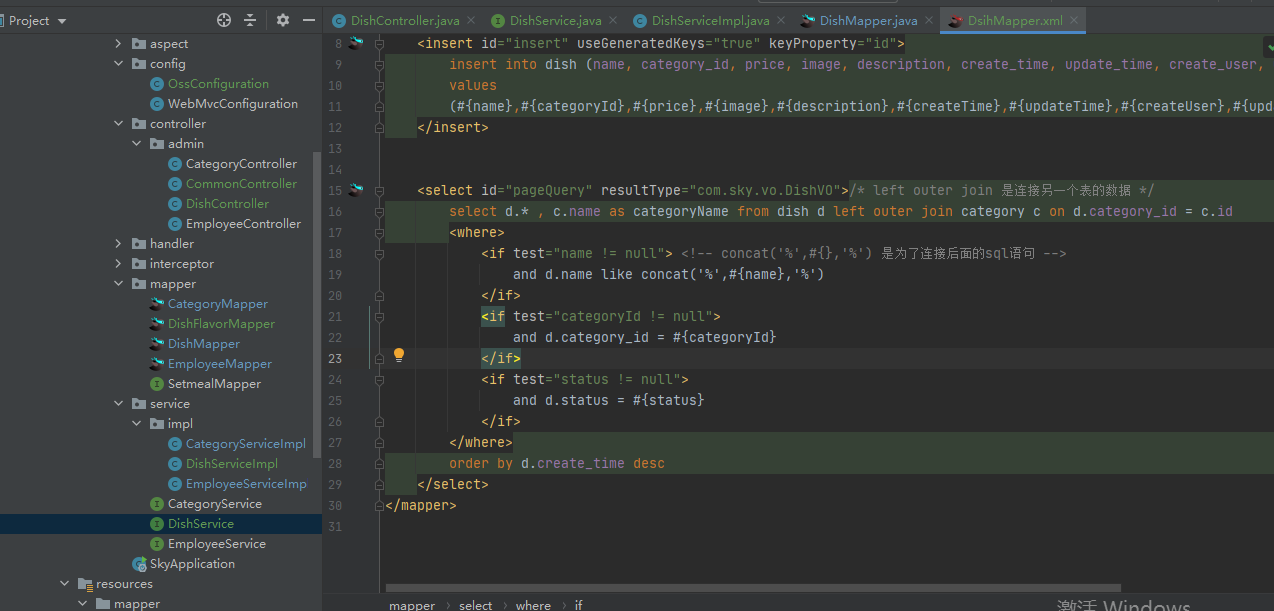Screen dimensions: 1274x611
Task: Click the class icon beside OssConfiguration
Action: coord(157,84)
